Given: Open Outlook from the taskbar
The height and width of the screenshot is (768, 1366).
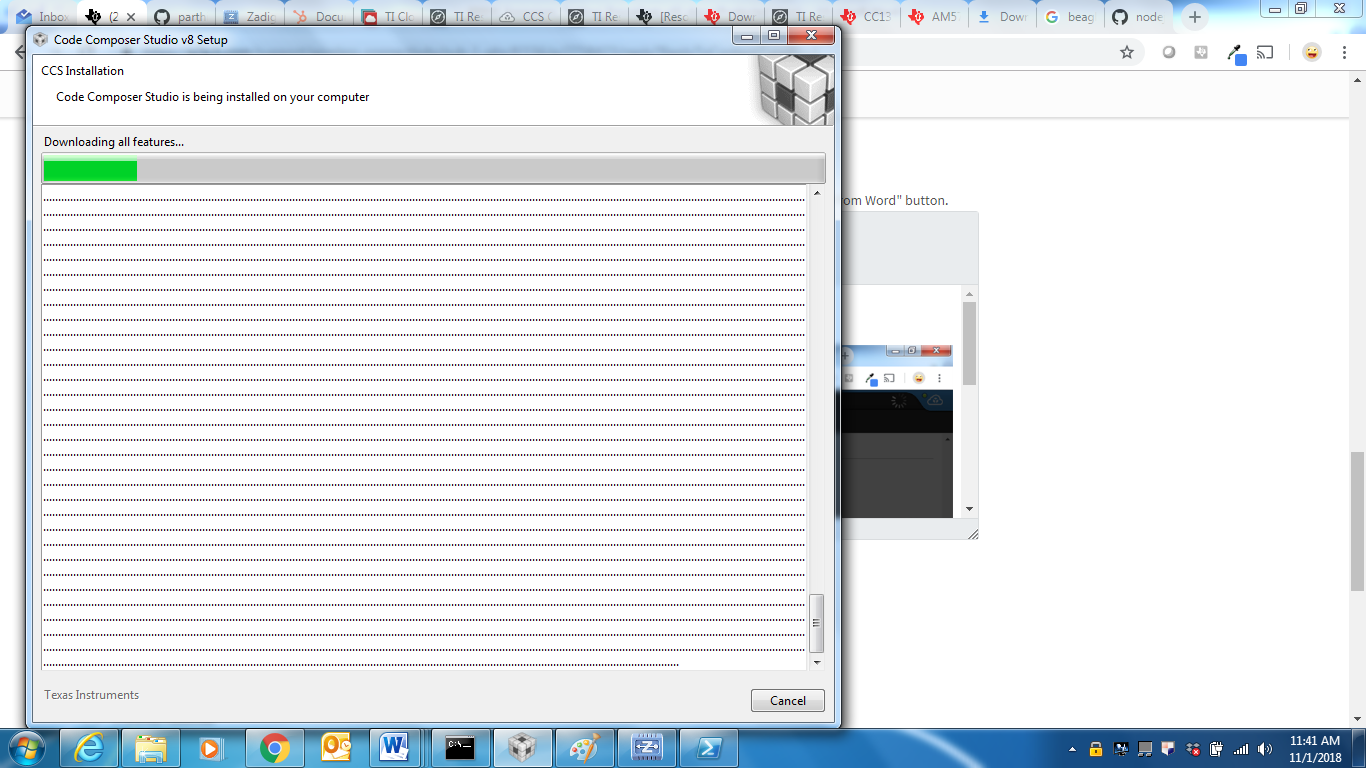Looking at the screenshot, I should pos(337,748).
